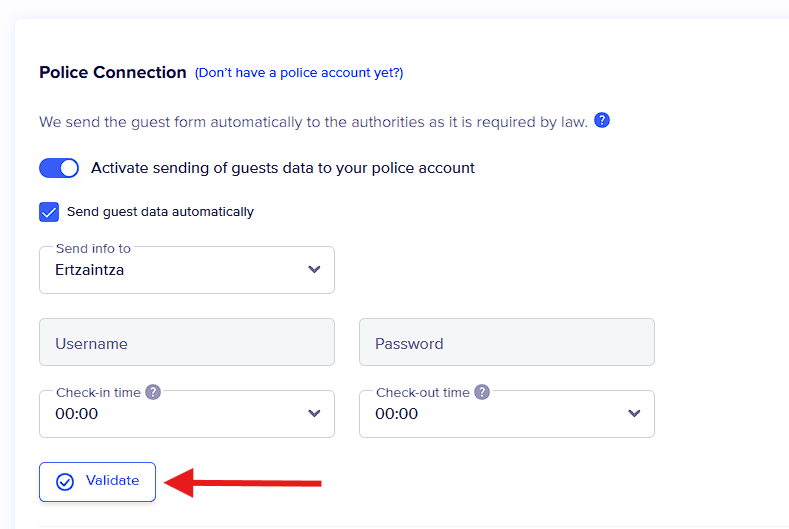Click the Check-in time help icon
The height and width of the screenshot is (529, 789).
153,392
